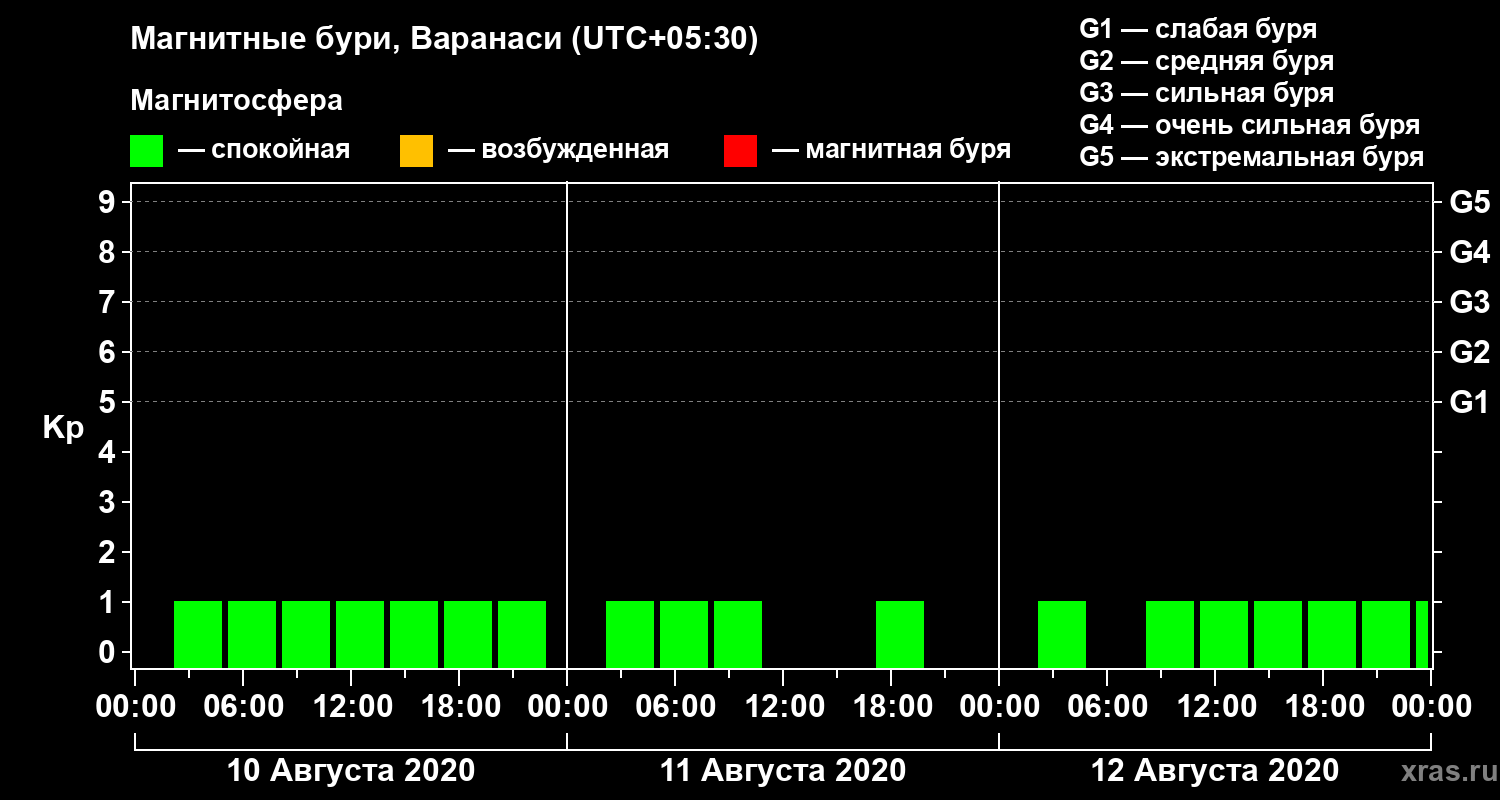Click 'G5 — экстремальная буря' legend line
The image size is (1500, 800).
1251,157
